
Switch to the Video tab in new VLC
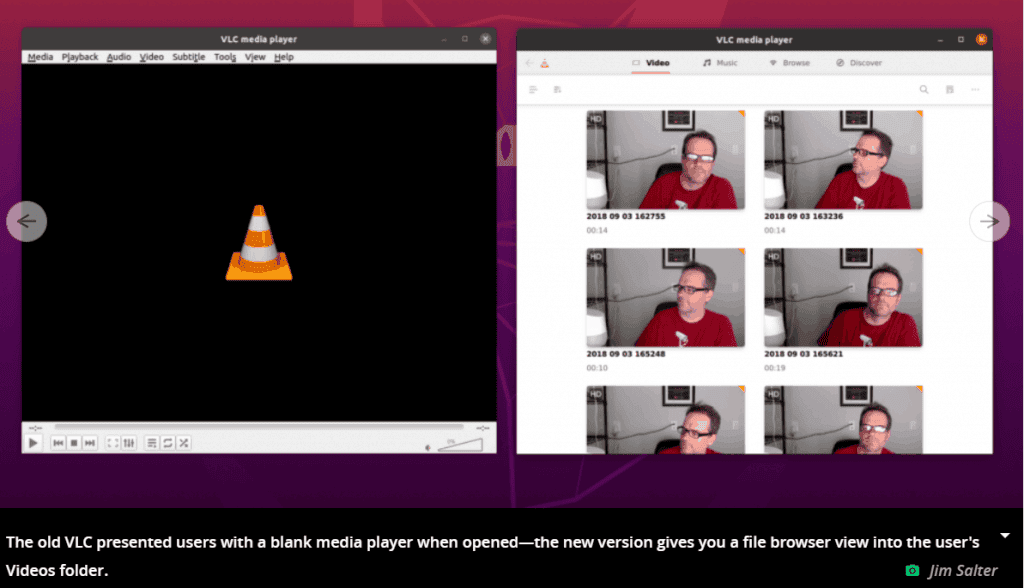[x=650, y=63]
